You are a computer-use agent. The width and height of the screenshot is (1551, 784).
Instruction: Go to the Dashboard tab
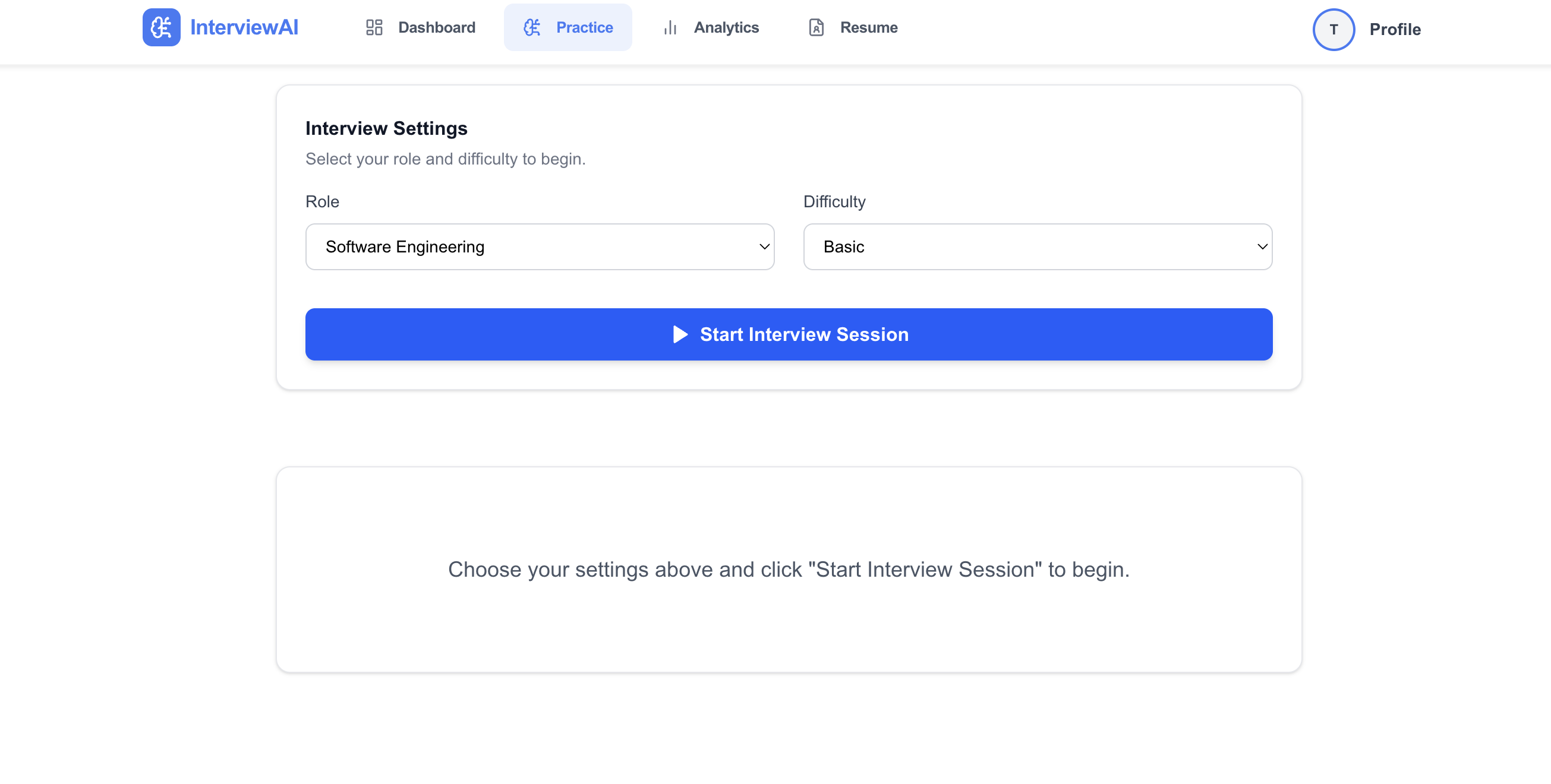click(x=436, y=28)
